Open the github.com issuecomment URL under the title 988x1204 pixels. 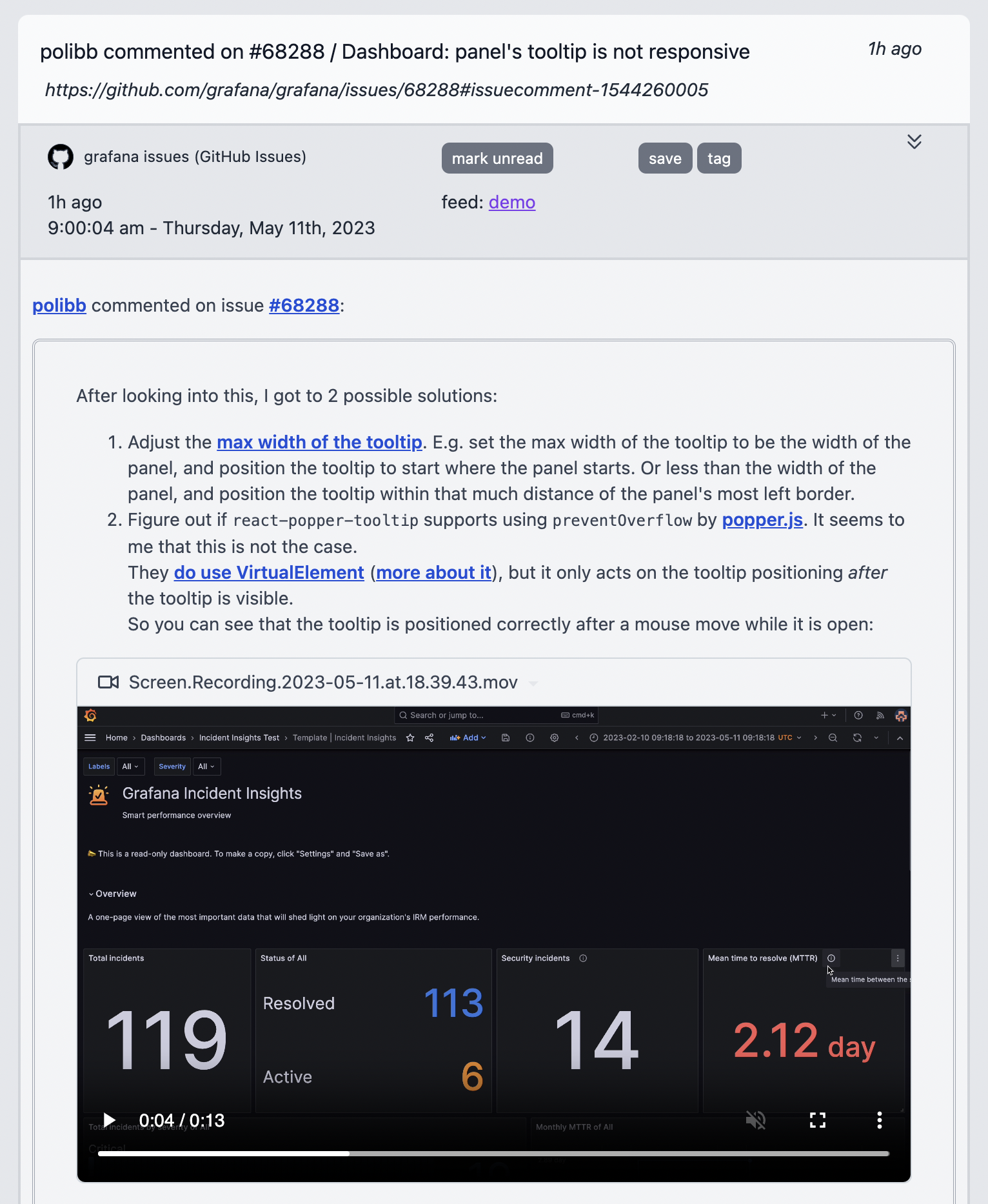click(x=377, y=90)
